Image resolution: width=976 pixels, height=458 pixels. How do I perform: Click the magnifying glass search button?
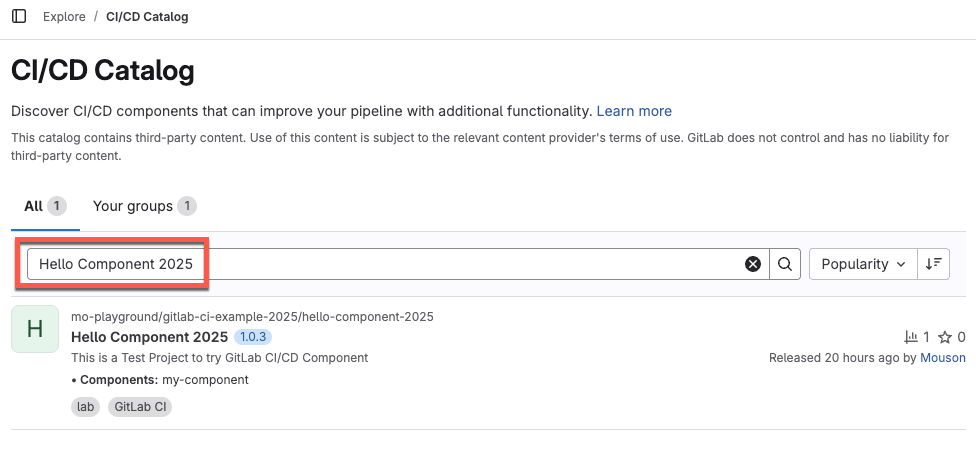(x=785, y=264)
